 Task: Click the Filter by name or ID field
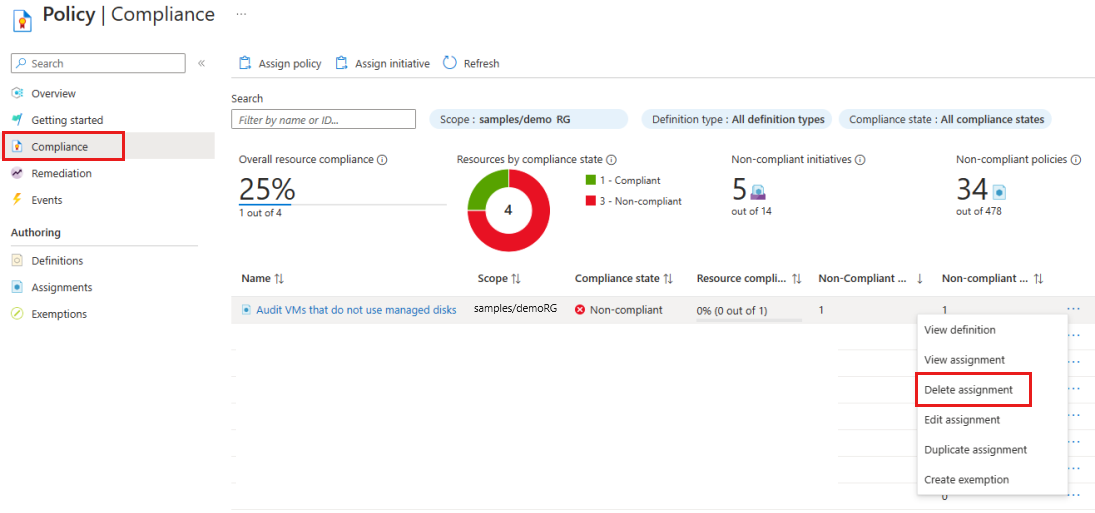point(323,119)
